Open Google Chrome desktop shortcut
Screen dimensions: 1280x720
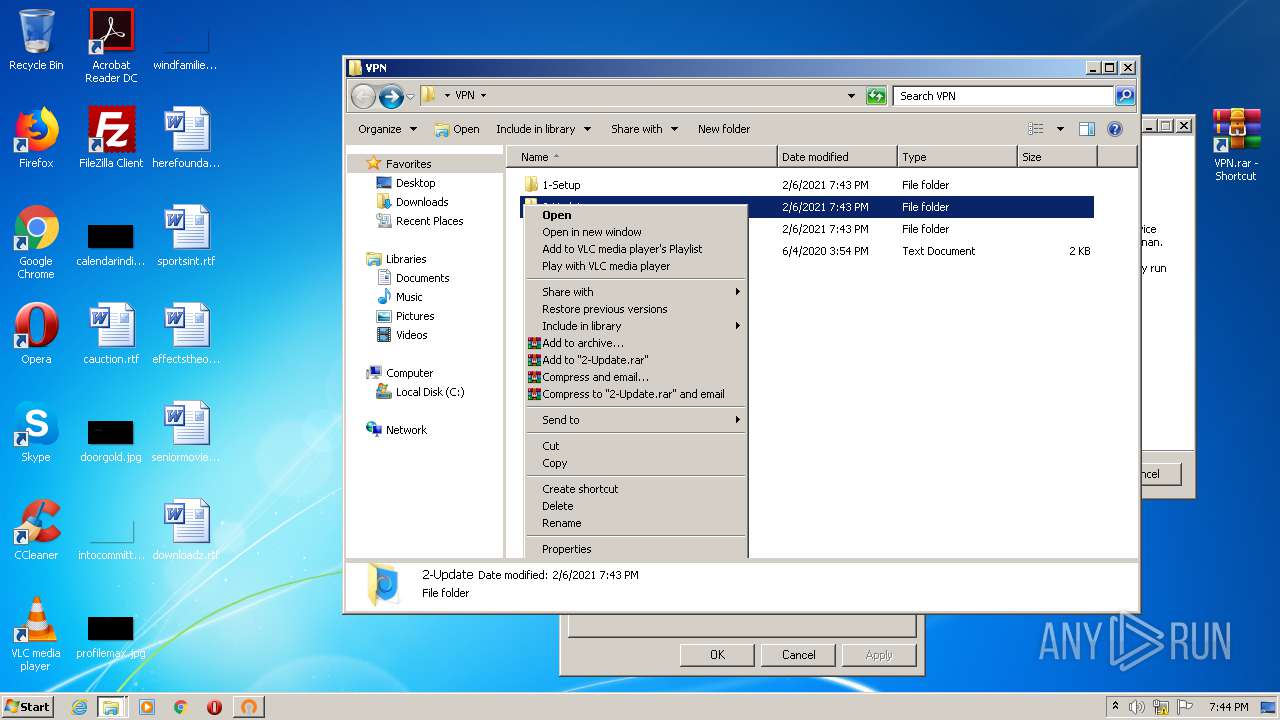click(x=36, y=243)
